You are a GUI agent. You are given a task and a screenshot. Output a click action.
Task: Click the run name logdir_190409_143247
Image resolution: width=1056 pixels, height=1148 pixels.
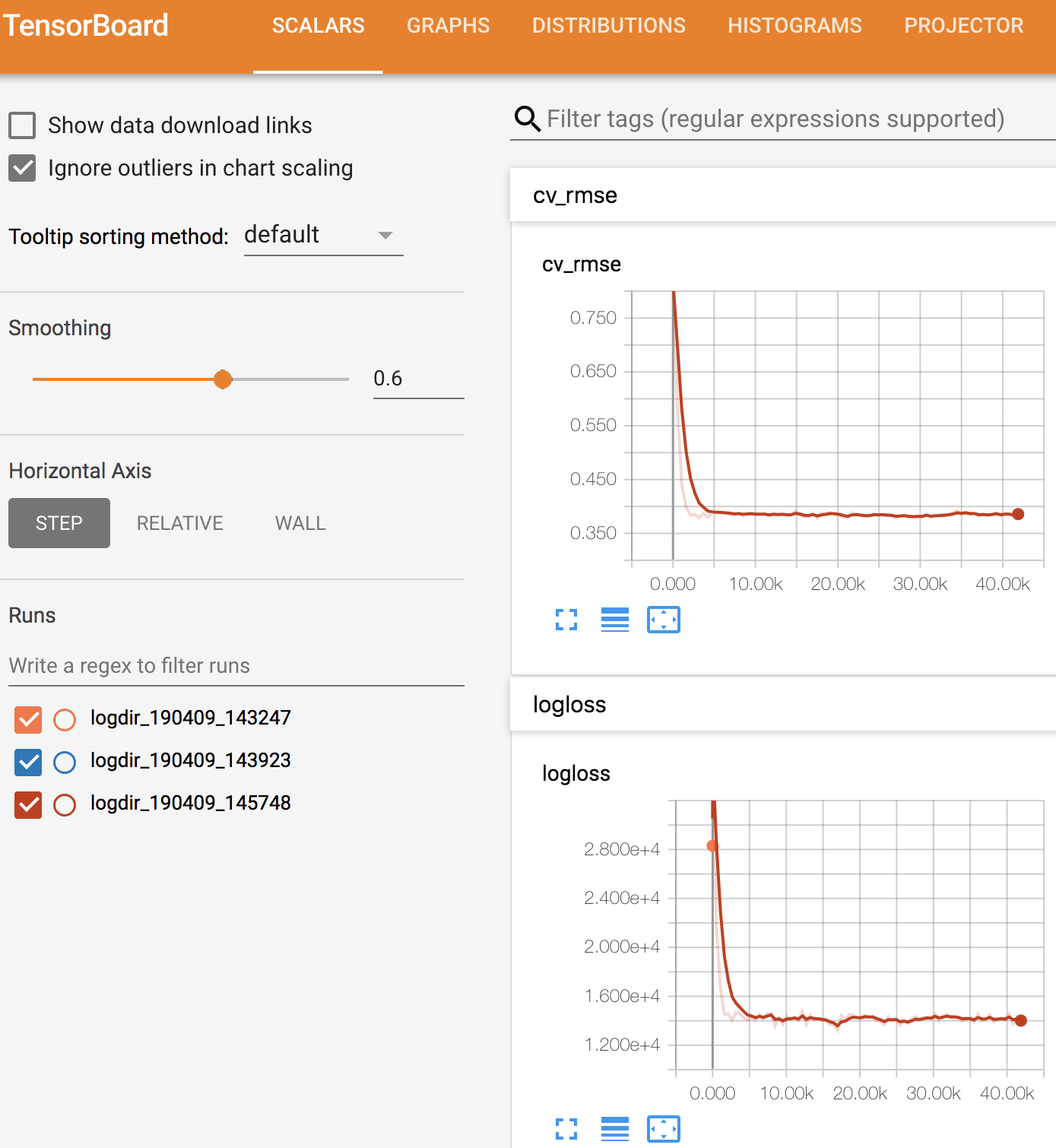(191, 718)
